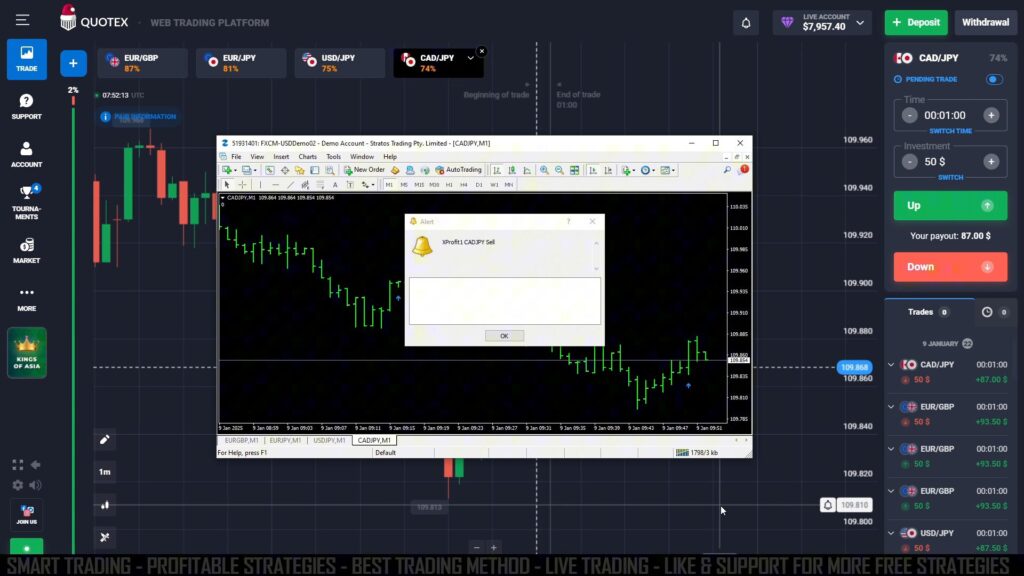The height and width of the screenshot is (576, 1024).
Task: Click the Withdrawal button
Action: pyautogui.click(x=985, y=22)
